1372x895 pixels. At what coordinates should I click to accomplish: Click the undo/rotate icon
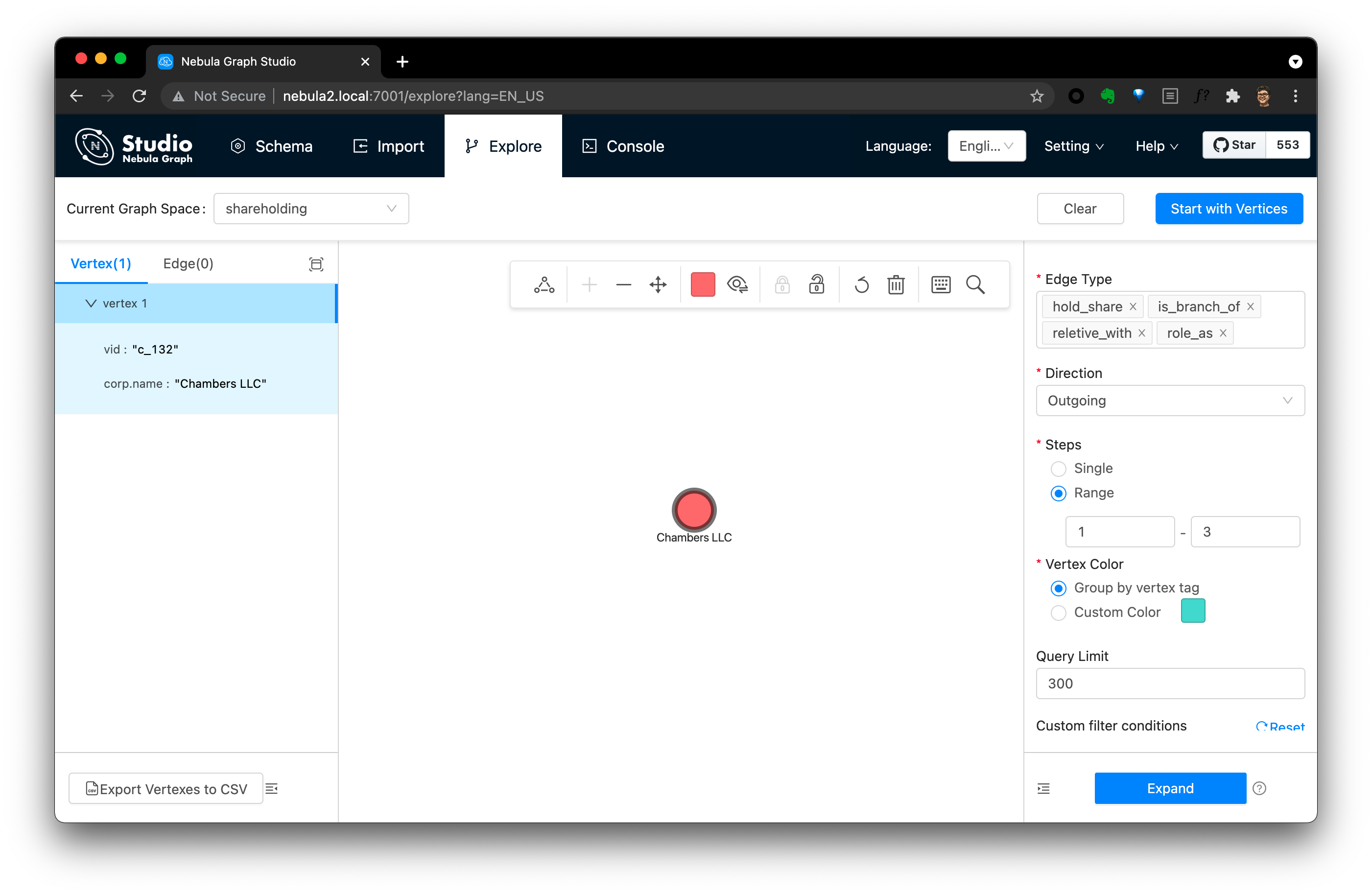point(861,285)
